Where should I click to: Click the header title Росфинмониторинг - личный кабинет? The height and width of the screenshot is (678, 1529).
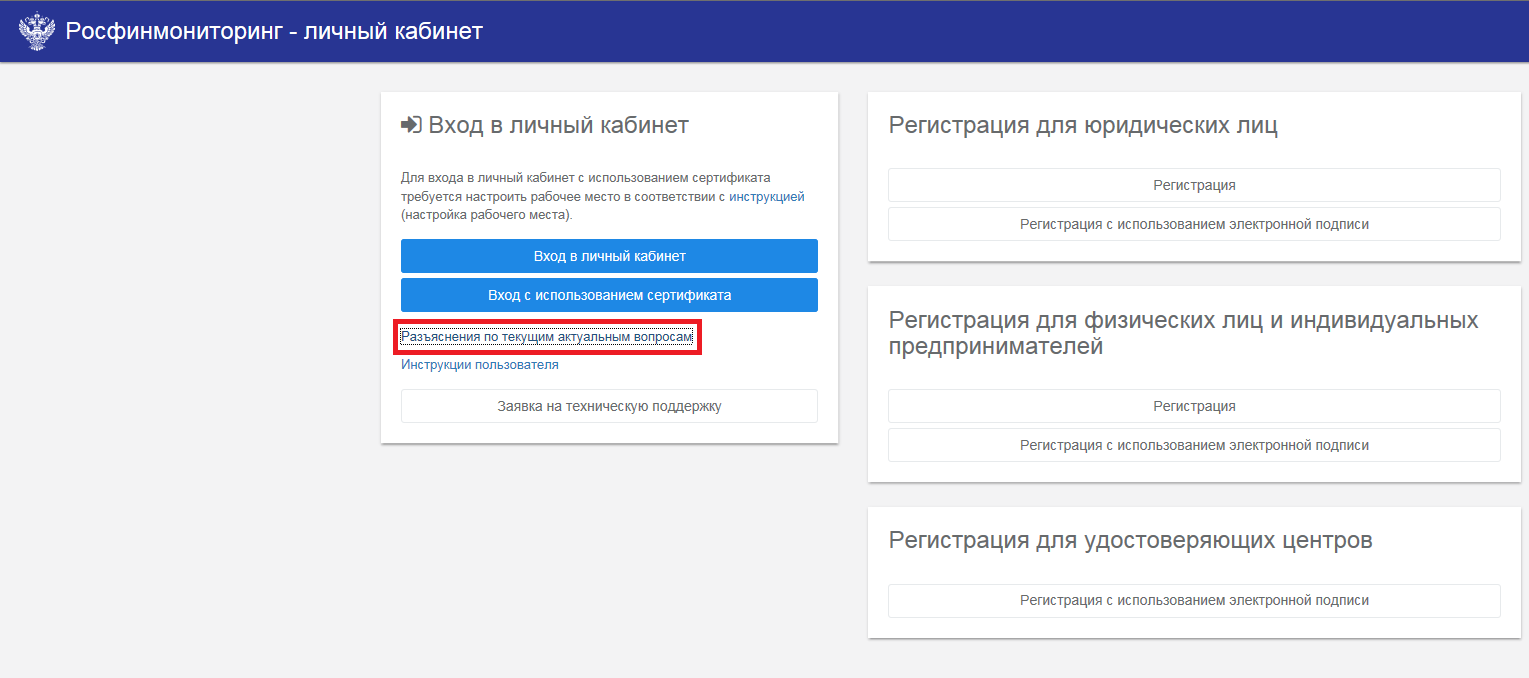tap(274, 31)
